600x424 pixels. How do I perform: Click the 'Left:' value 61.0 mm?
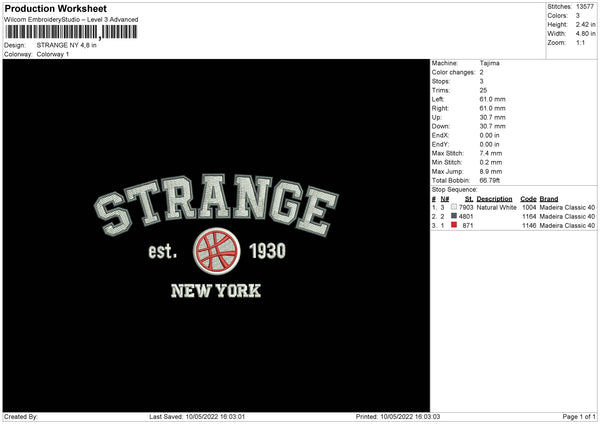tap(492, 99)
